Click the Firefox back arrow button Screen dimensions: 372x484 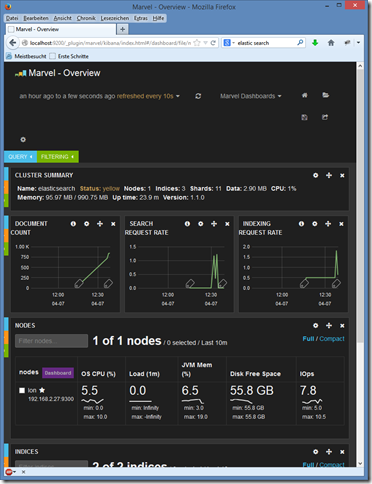coord(13,43)
